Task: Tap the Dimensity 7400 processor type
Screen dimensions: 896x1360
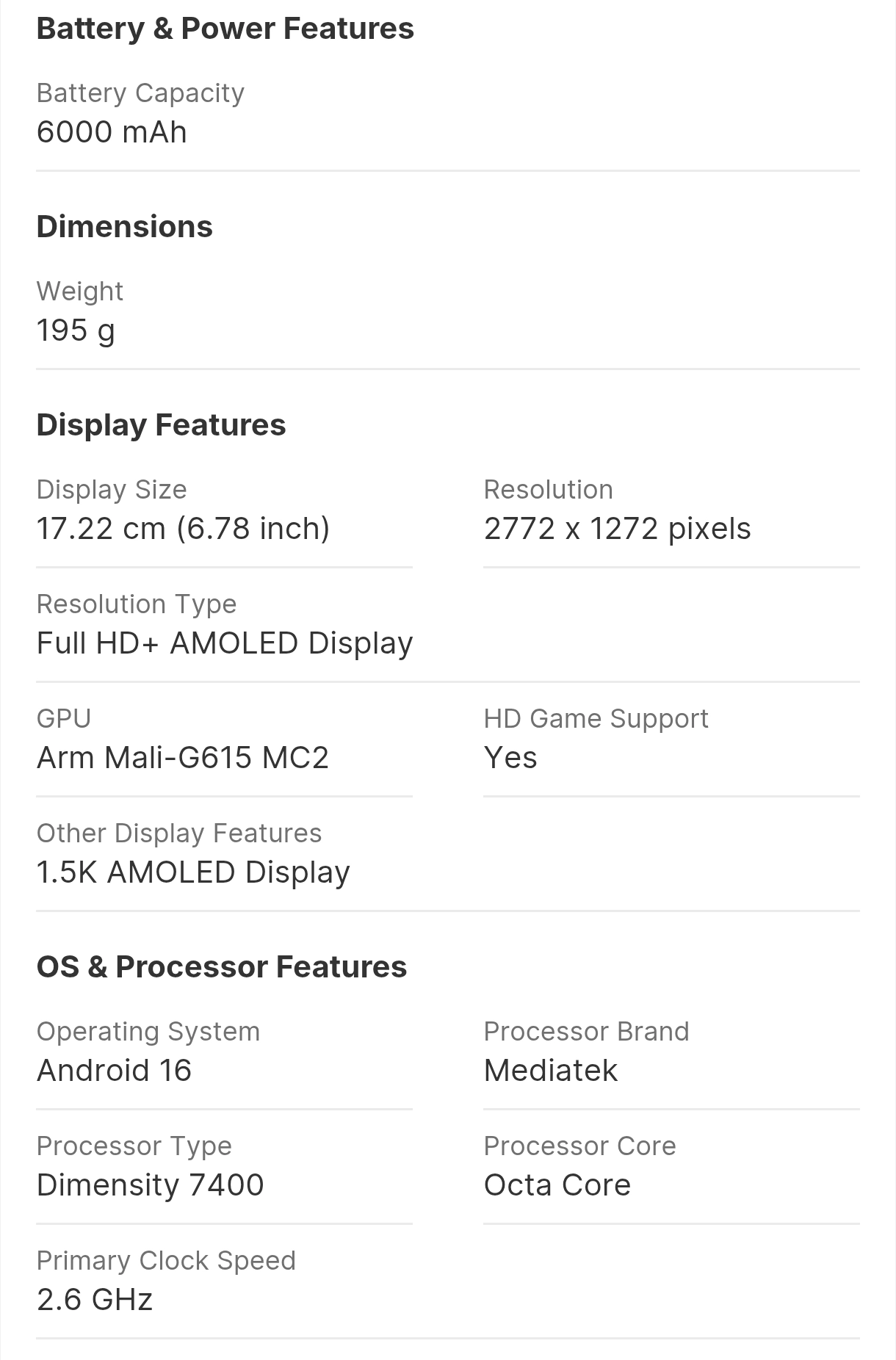Action: point(151,1185)
